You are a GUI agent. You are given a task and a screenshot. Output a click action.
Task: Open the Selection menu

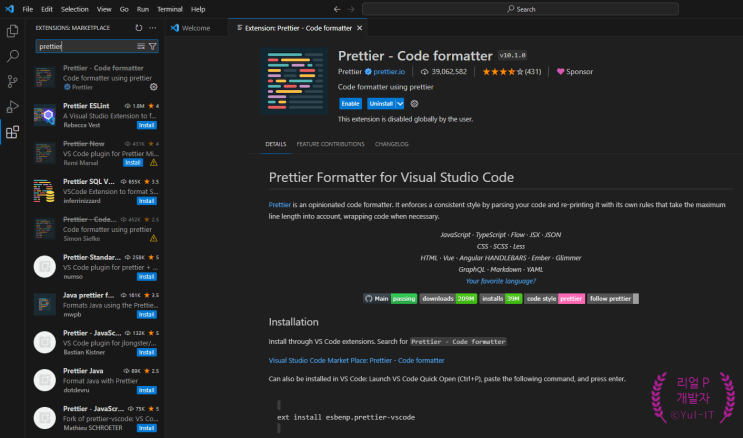pos(74,9)
